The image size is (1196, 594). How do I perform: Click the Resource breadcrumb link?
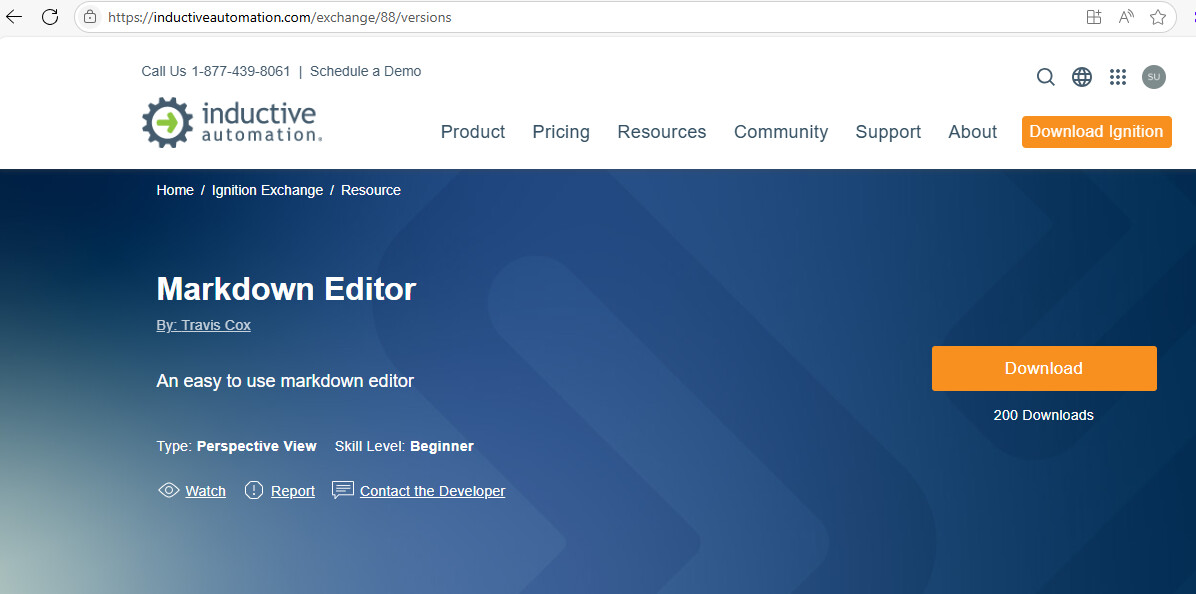[371, 190]
